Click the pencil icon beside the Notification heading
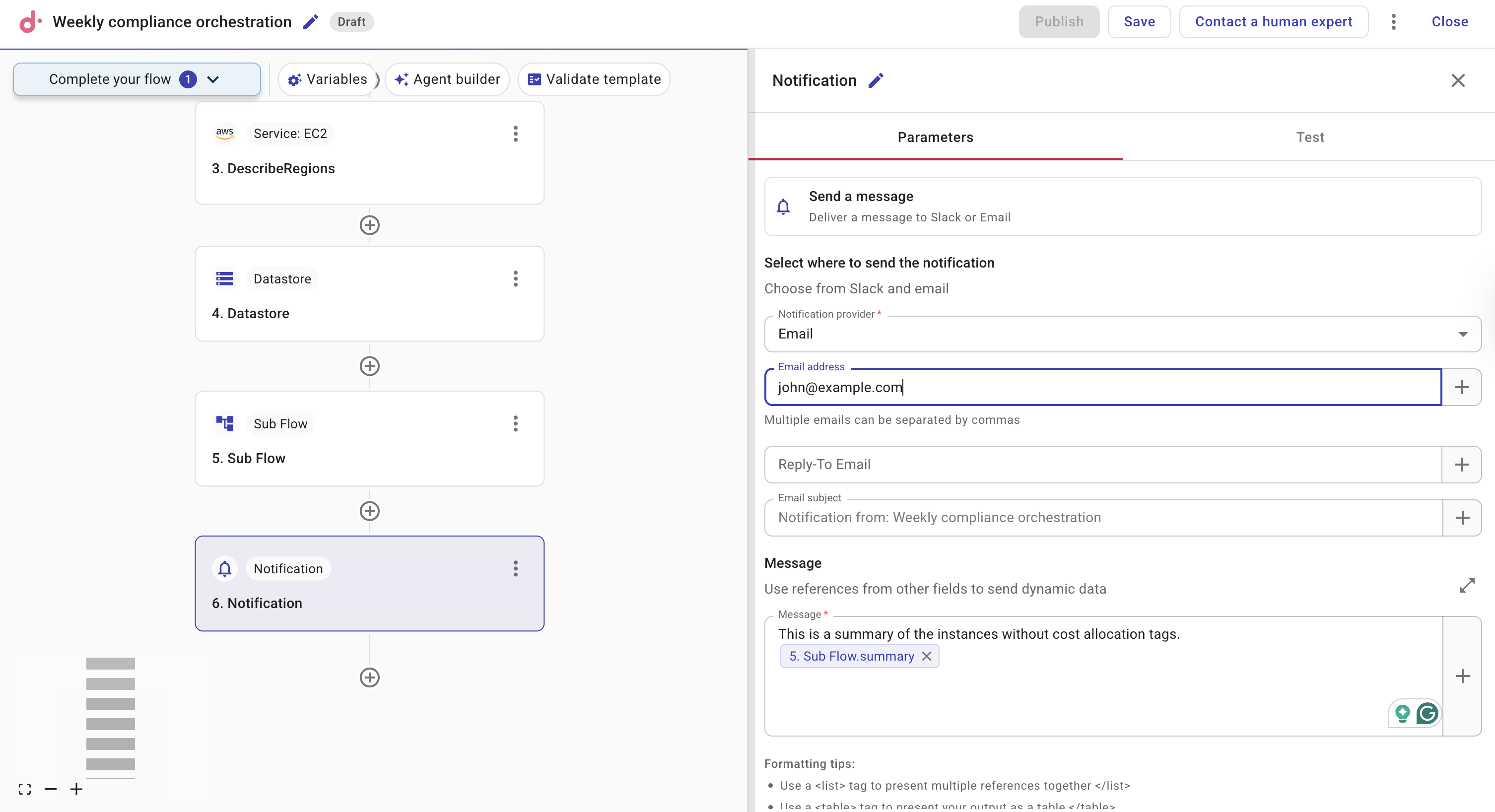The image size is (1495, 812). (876, 80)
